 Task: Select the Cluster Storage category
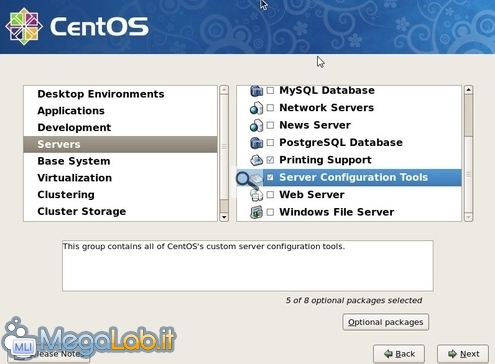click(x=120, y=211)
